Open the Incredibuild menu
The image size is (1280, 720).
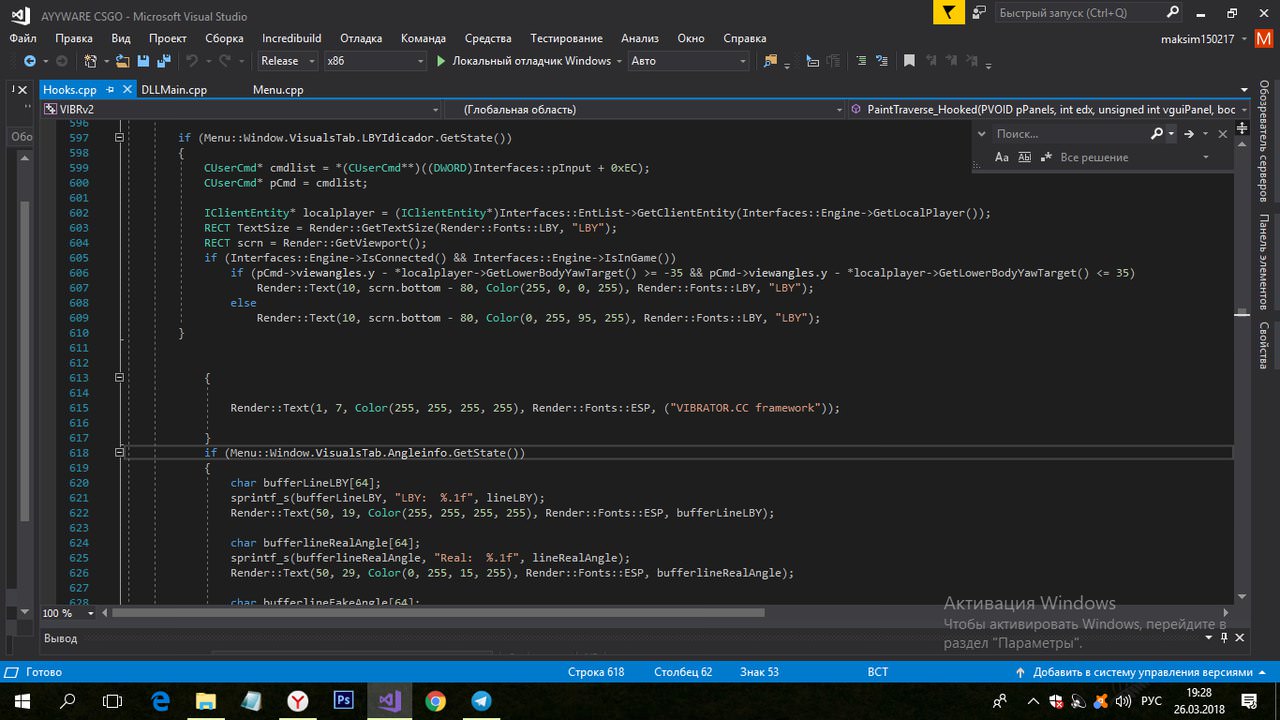tap(292, 38)
